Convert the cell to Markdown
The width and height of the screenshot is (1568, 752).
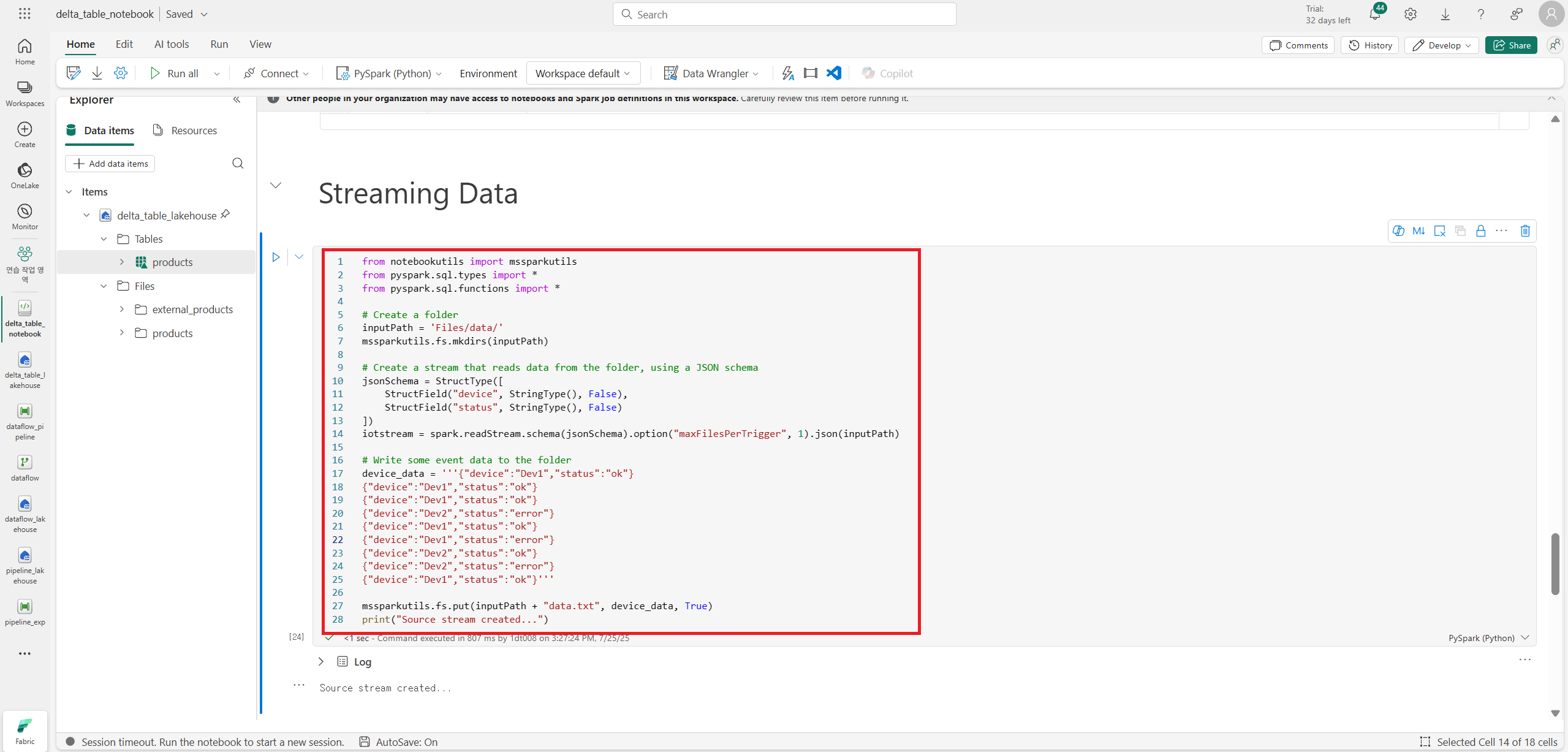coord(1418,231)
